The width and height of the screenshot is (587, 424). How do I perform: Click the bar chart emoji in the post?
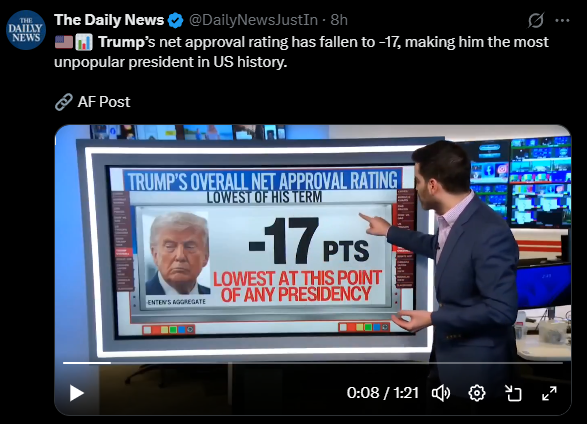pos(84,42)
